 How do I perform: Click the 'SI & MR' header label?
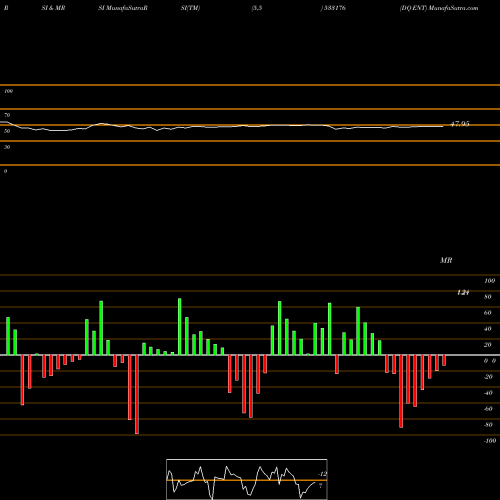point(53,8)
